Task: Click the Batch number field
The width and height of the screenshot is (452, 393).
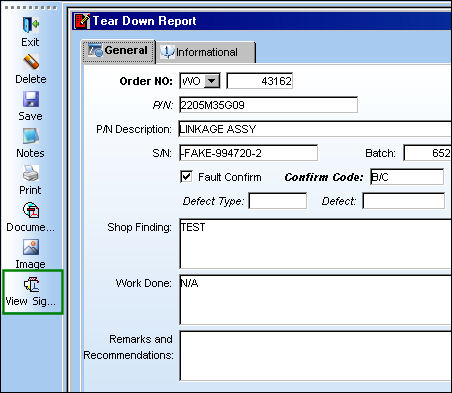Action: coord(428,153)
